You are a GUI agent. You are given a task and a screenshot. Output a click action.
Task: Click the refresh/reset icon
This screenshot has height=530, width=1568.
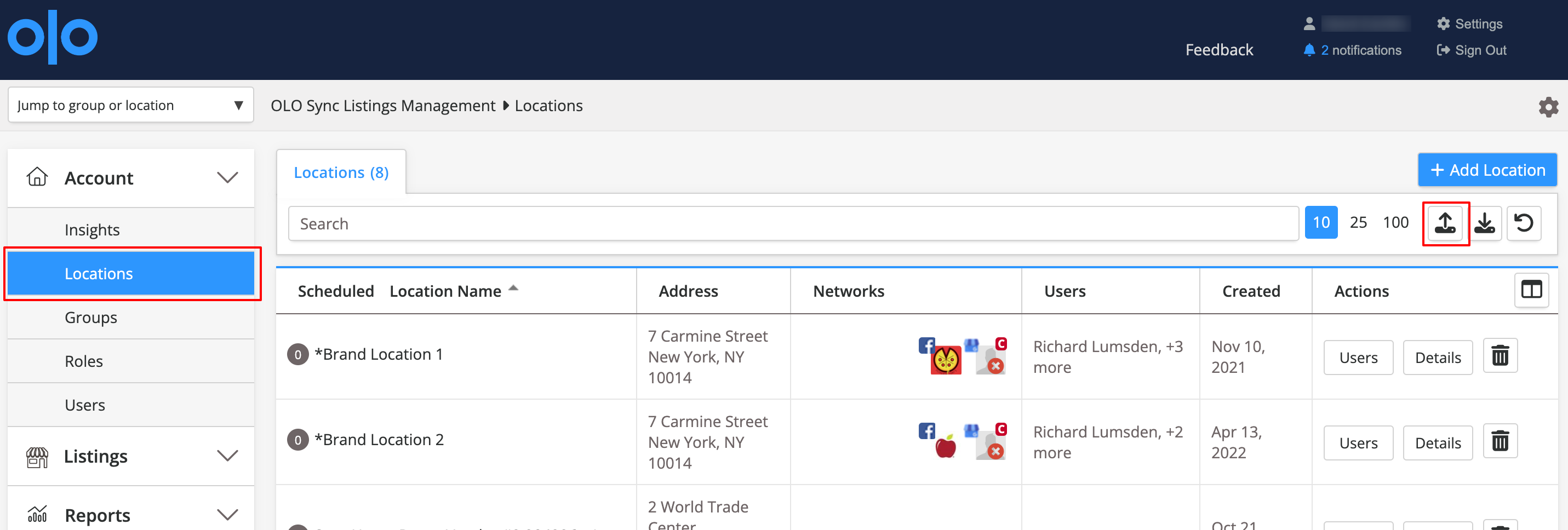(1524, 223)
